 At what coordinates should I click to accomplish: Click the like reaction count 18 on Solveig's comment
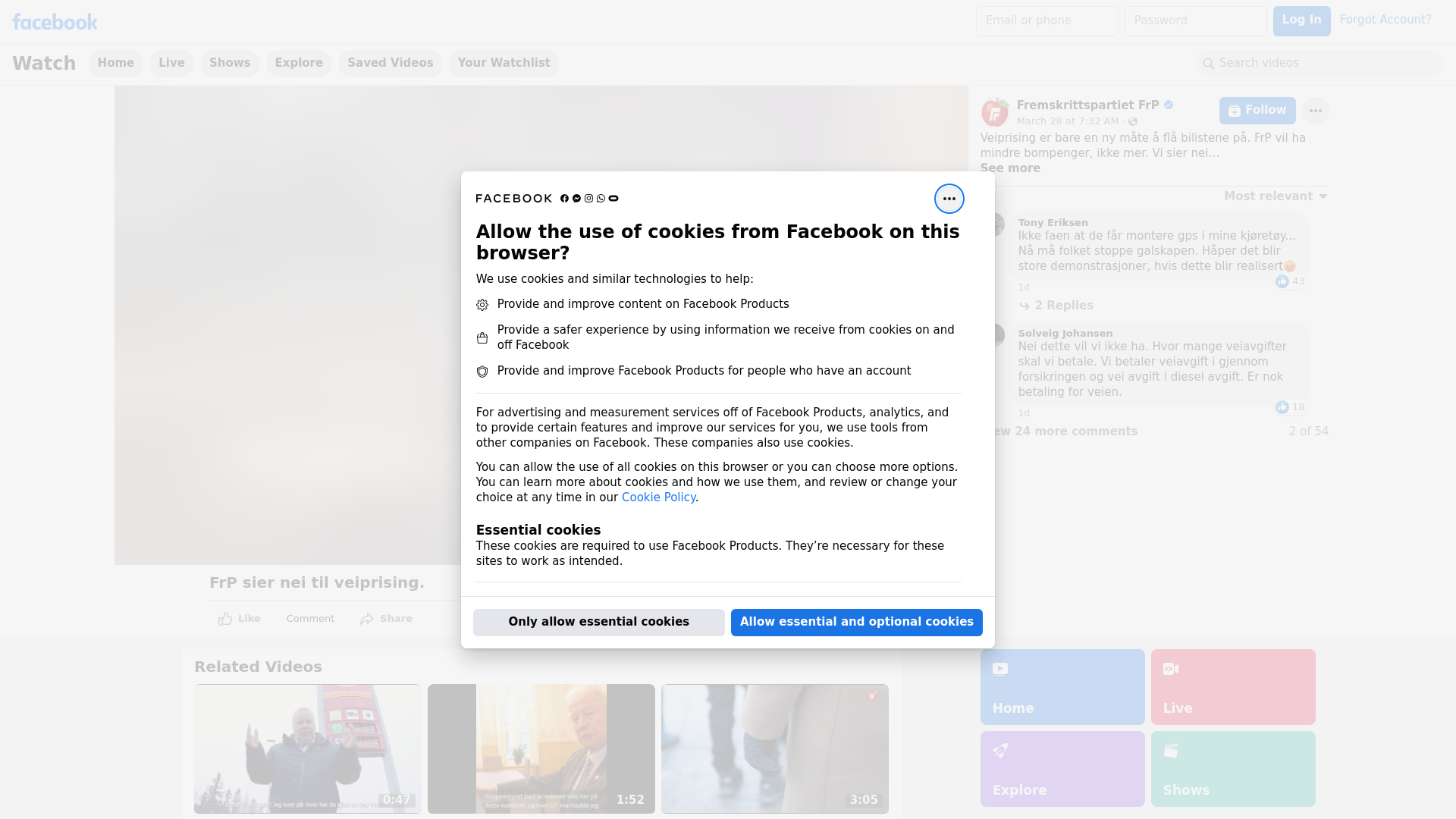(1290, 407)
